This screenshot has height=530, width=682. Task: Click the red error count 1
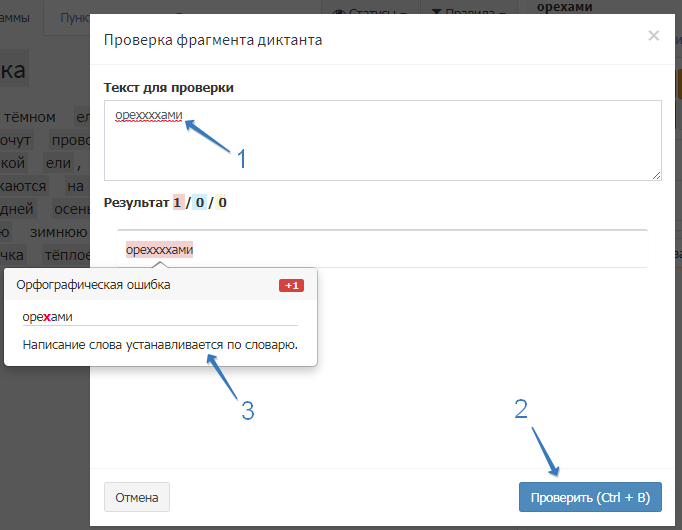(x=177, y=203)
